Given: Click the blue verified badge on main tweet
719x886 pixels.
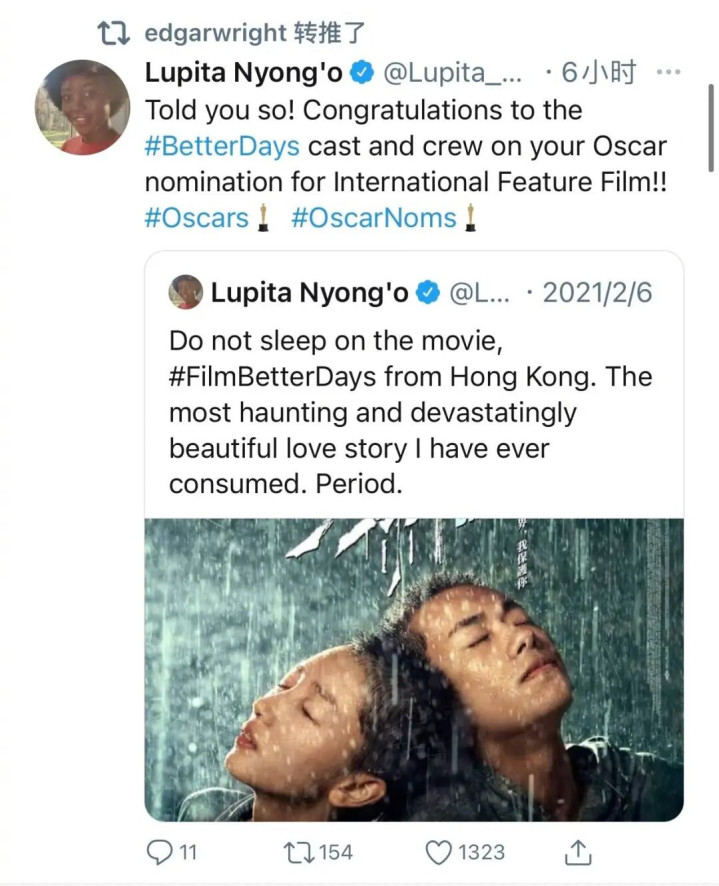Looking at the screenshot, I should pyautogui.click(x=364, y=73).
